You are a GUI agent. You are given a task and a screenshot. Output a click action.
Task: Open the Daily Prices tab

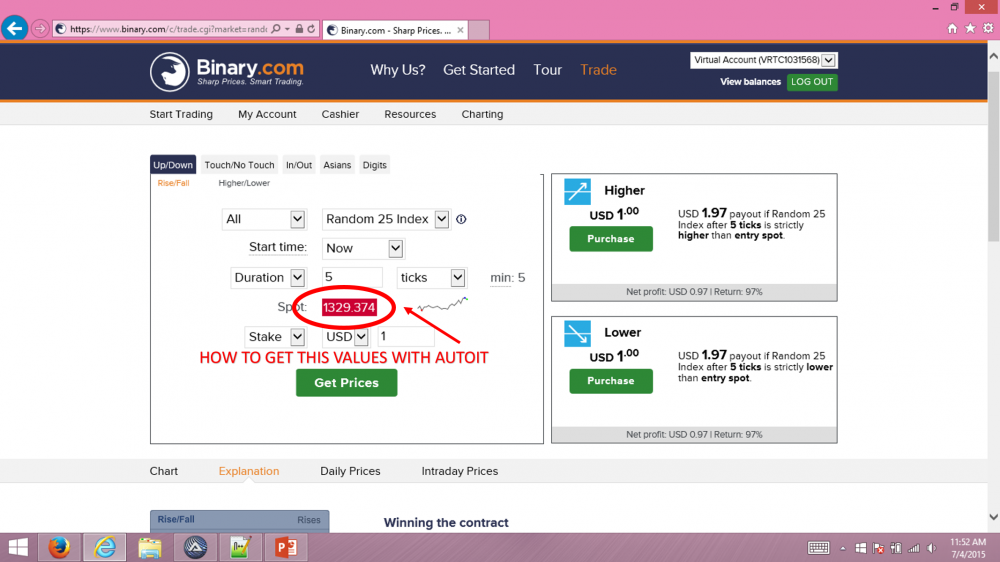[350, 471]
